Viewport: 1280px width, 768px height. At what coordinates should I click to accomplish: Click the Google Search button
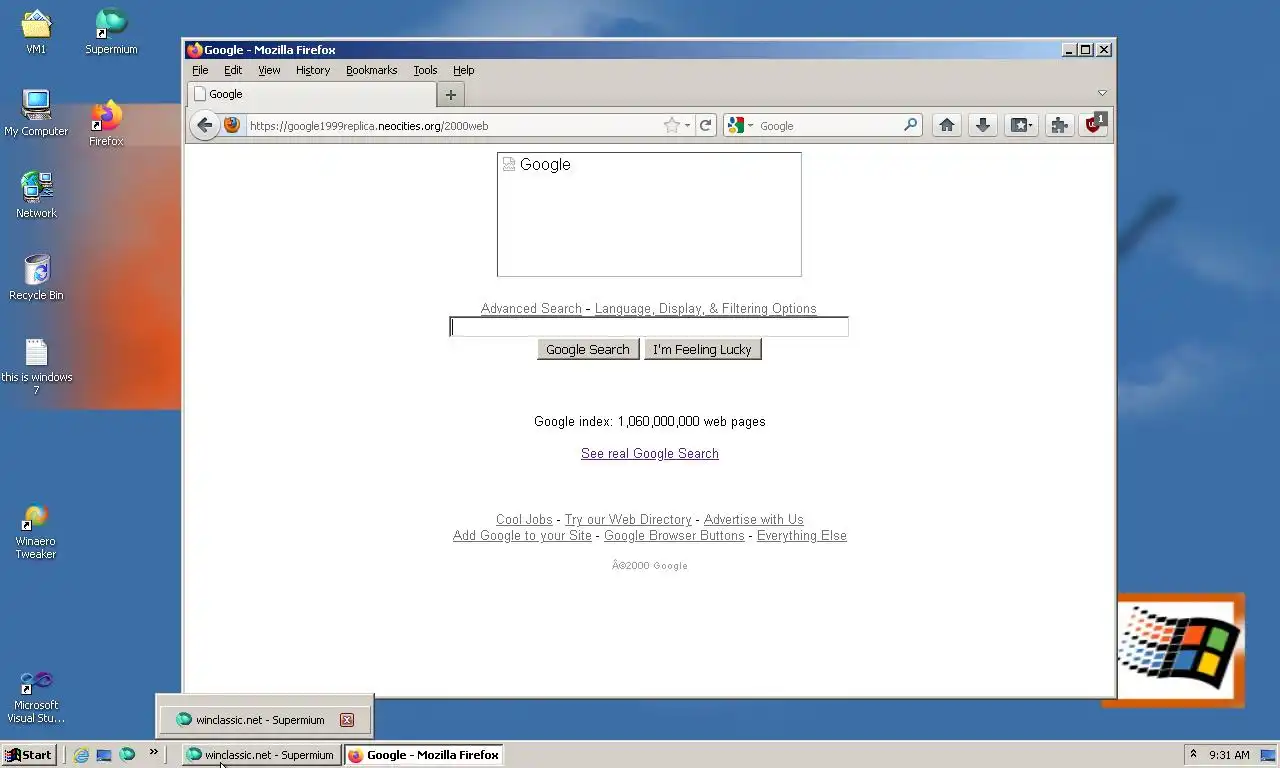pyautogui.click(x=588, y=349)
